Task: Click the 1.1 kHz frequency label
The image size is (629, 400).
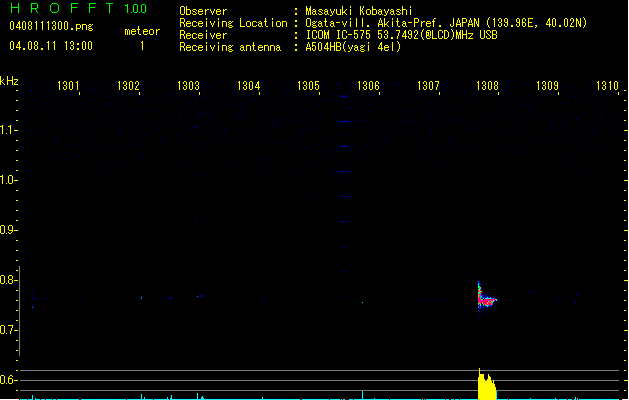Action: [x=8, y=130]
